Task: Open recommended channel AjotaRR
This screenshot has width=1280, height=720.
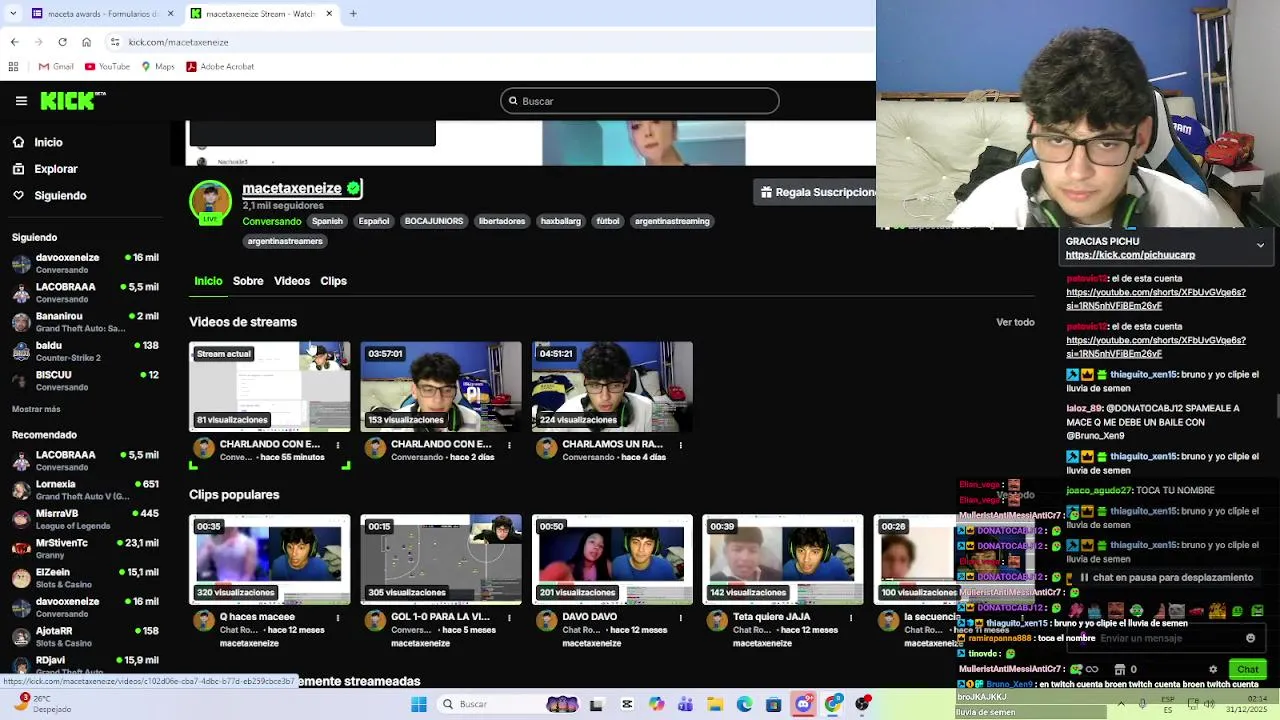Action: pos(86,636)
